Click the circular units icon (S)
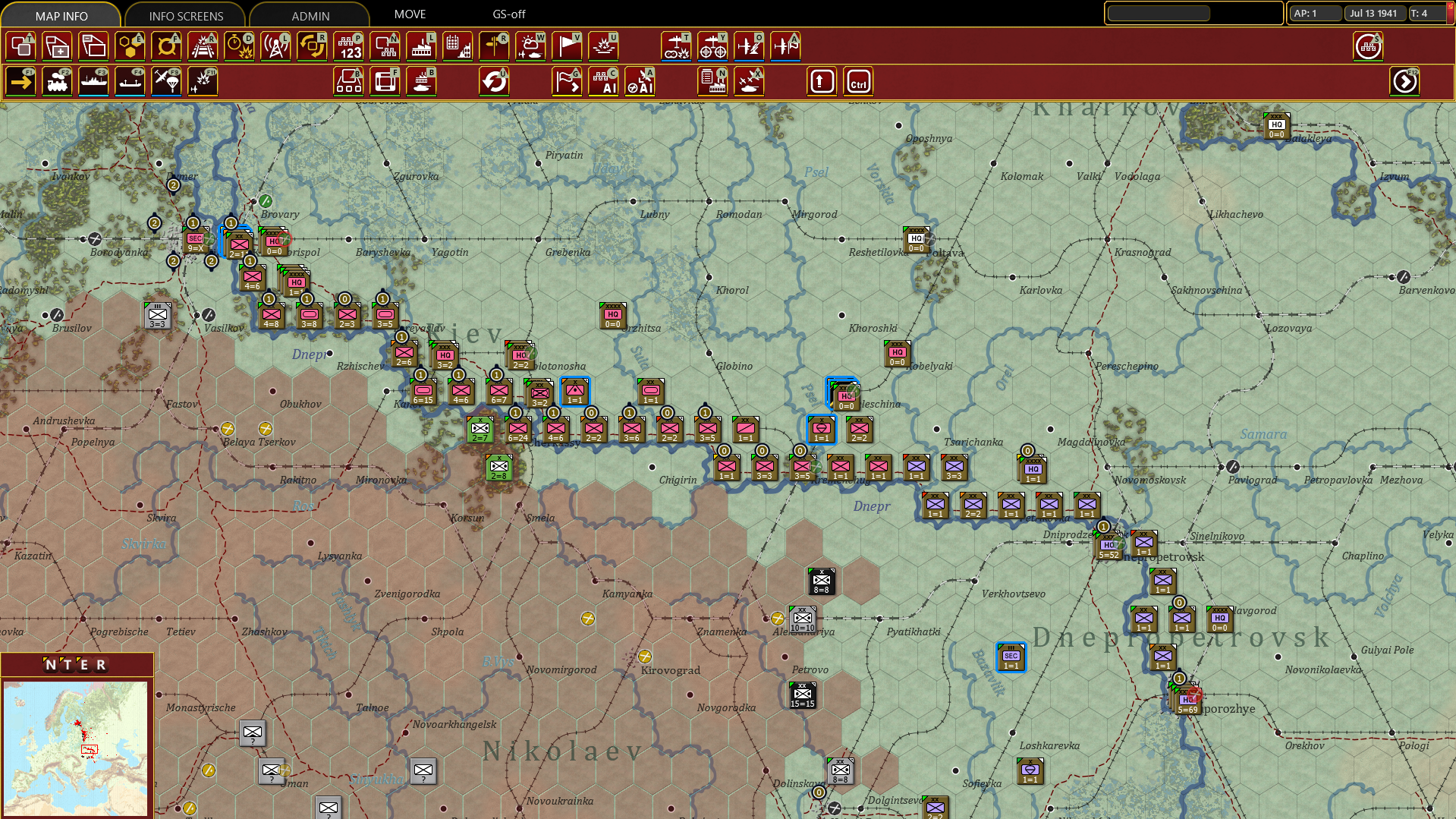This screenshot has height=819, width=1456. pyautogui.click(x=1369, y=46)
